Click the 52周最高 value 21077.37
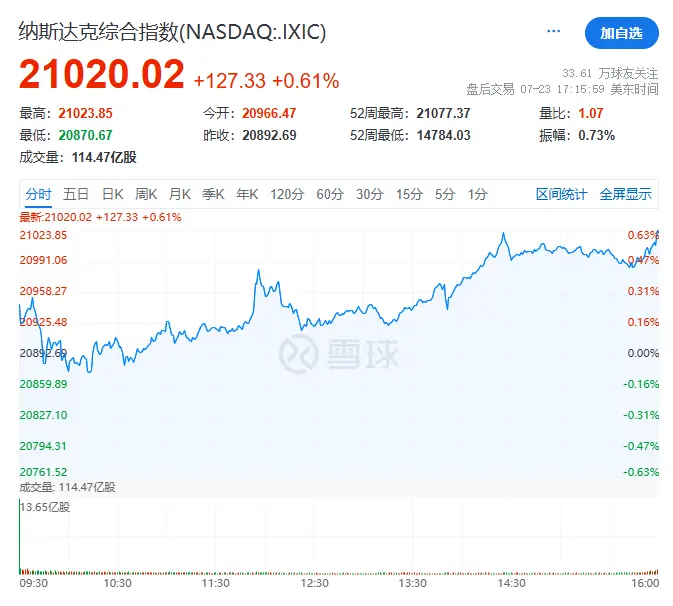This screenshot has width=673, height=606. [443, 113]
